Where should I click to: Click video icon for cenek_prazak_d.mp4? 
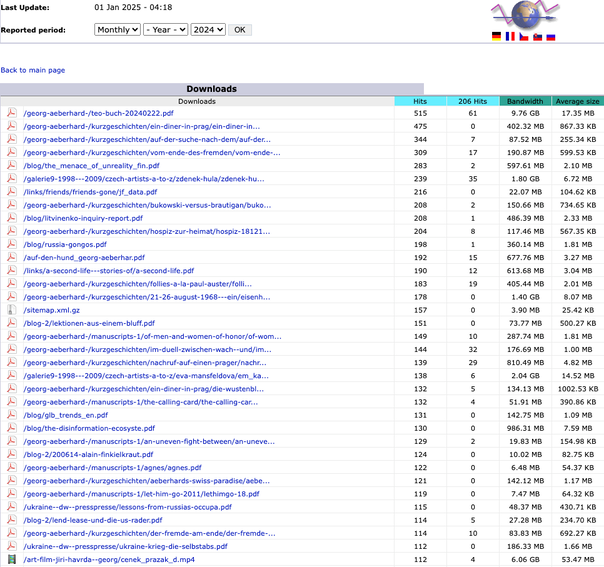pyautogui.click(x=12, y=559)
